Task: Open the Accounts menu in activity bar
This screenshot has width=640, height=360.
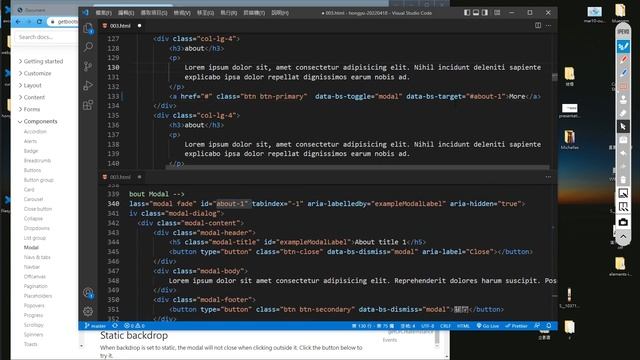Action: tap(88, 292)
